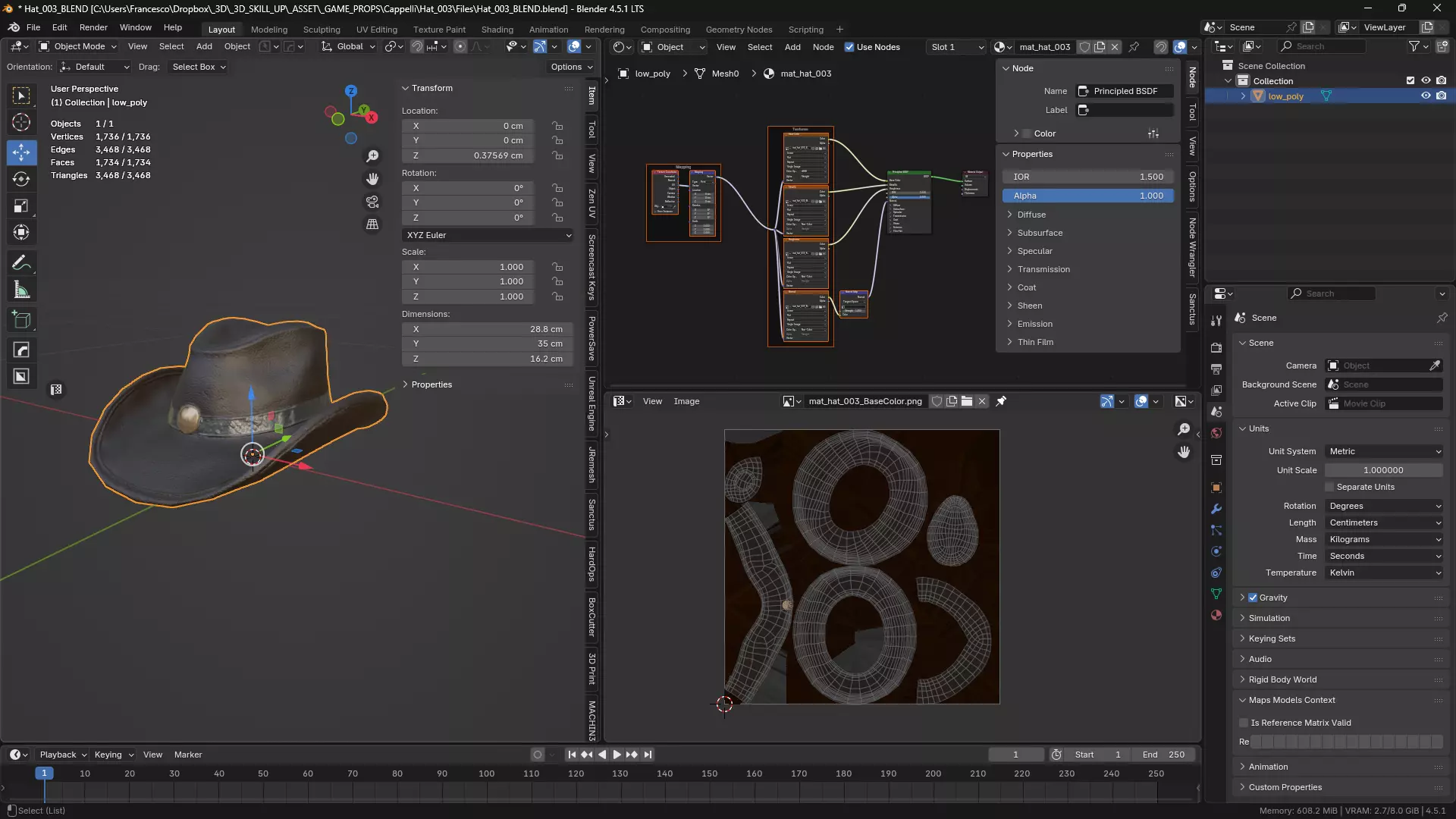Toggle perspective/orthographic grid icon in viewport
Image resolution: width=1456 pixels, height=819 pixels.
point(372,224)
